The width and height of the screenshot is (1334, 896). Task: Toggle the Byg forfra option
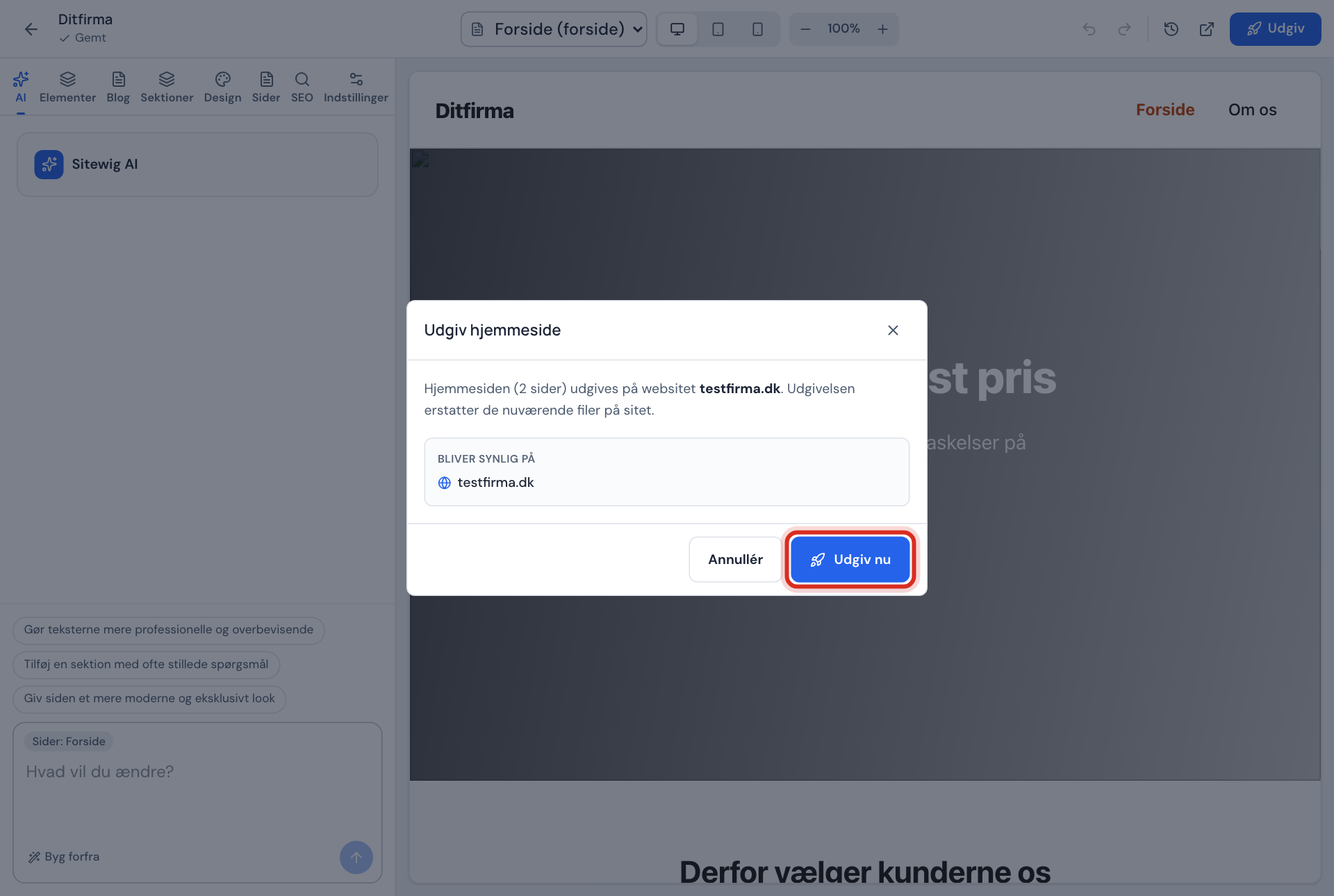[x=64, y=857]
